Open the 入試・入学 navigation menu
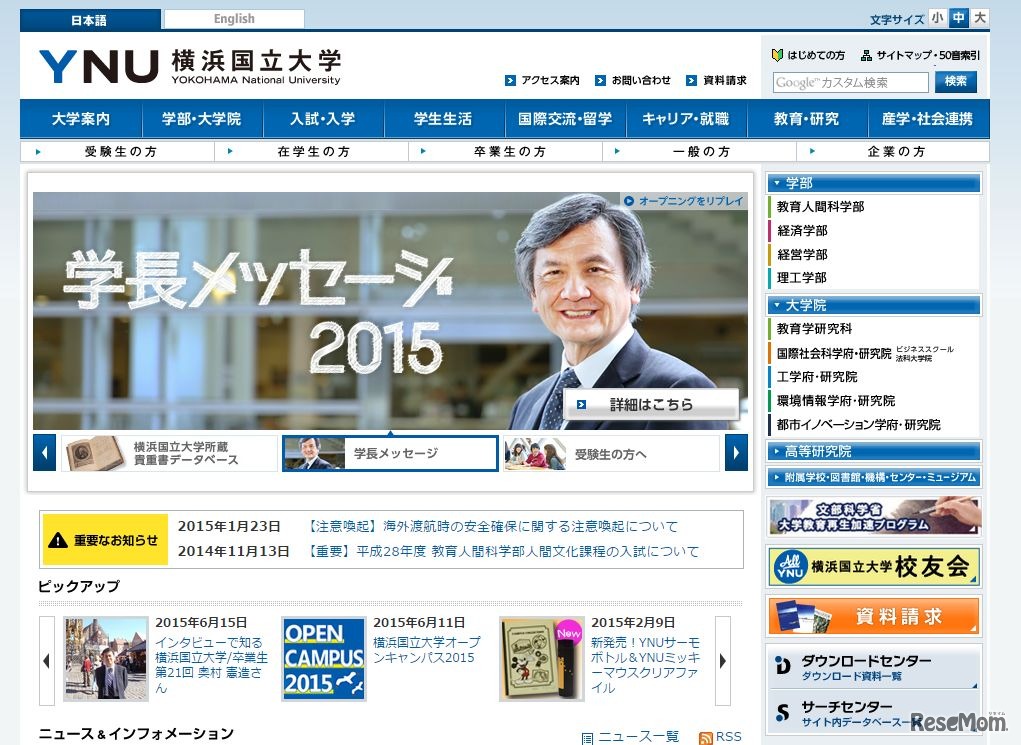Screen dimensions: 1021x745 click(322, 118)
